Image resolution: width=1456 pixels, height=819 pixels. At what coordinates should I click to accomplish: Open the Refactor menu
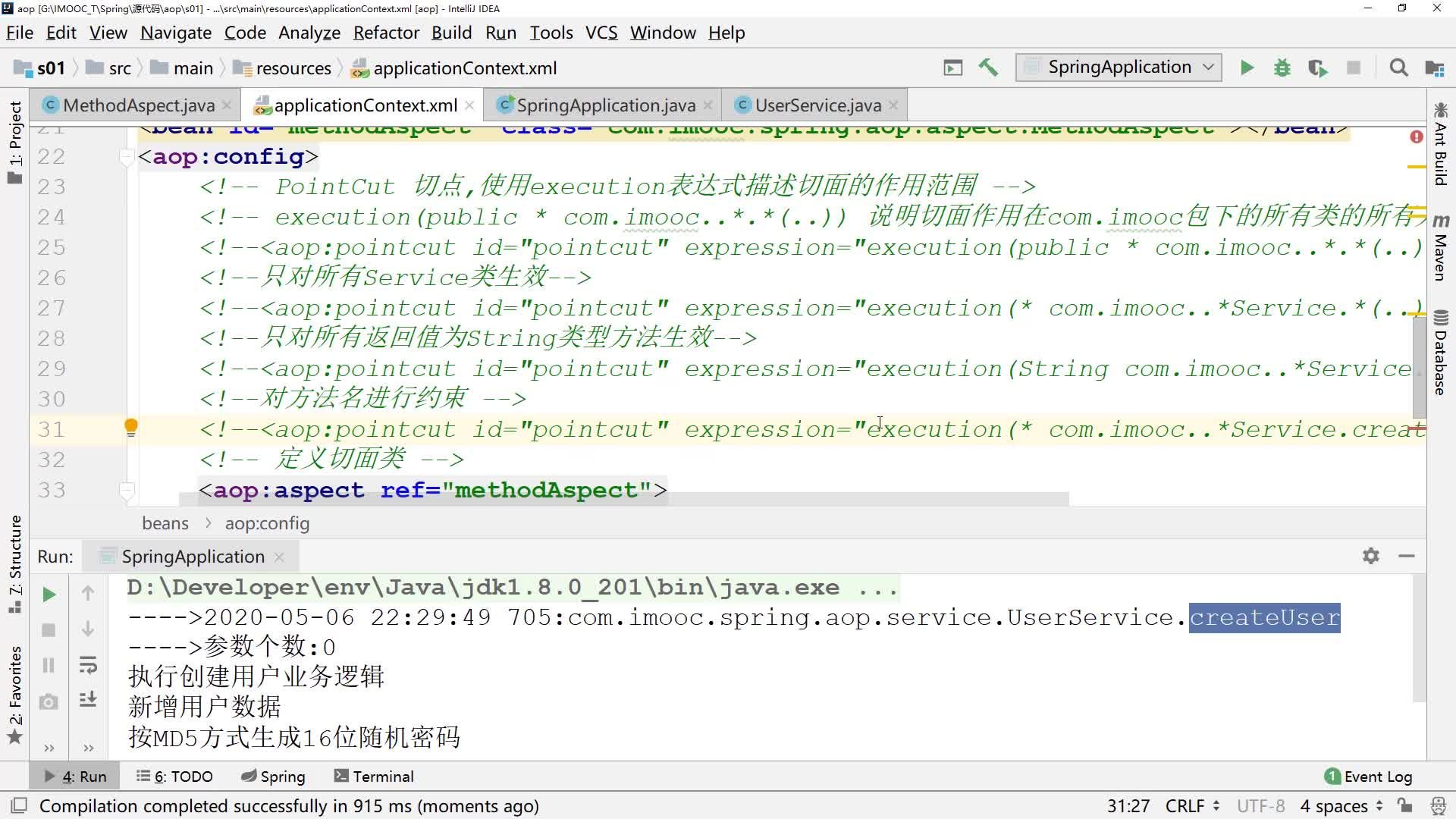click(x=386, y=33)
